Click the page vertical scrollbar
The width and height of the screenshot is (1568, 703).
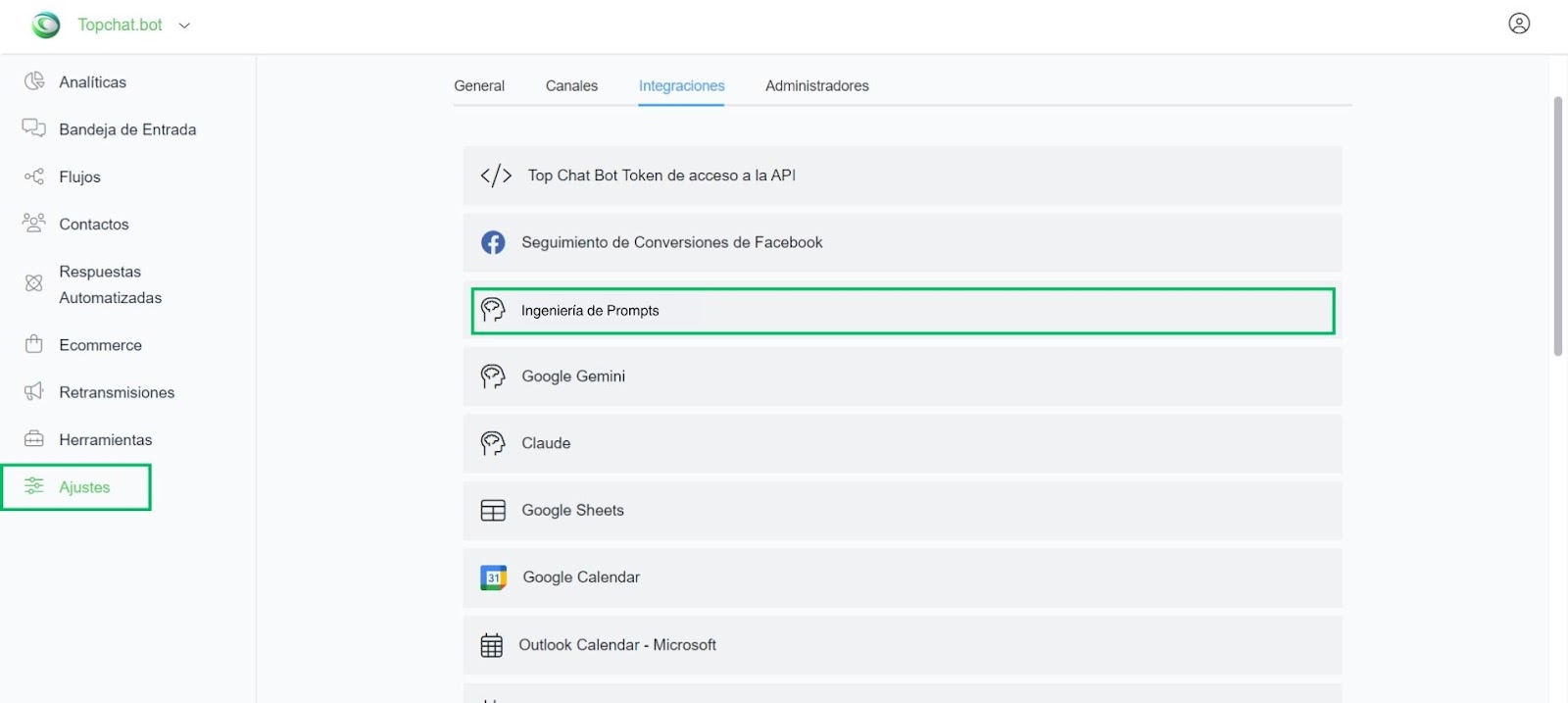point(1558,226)
